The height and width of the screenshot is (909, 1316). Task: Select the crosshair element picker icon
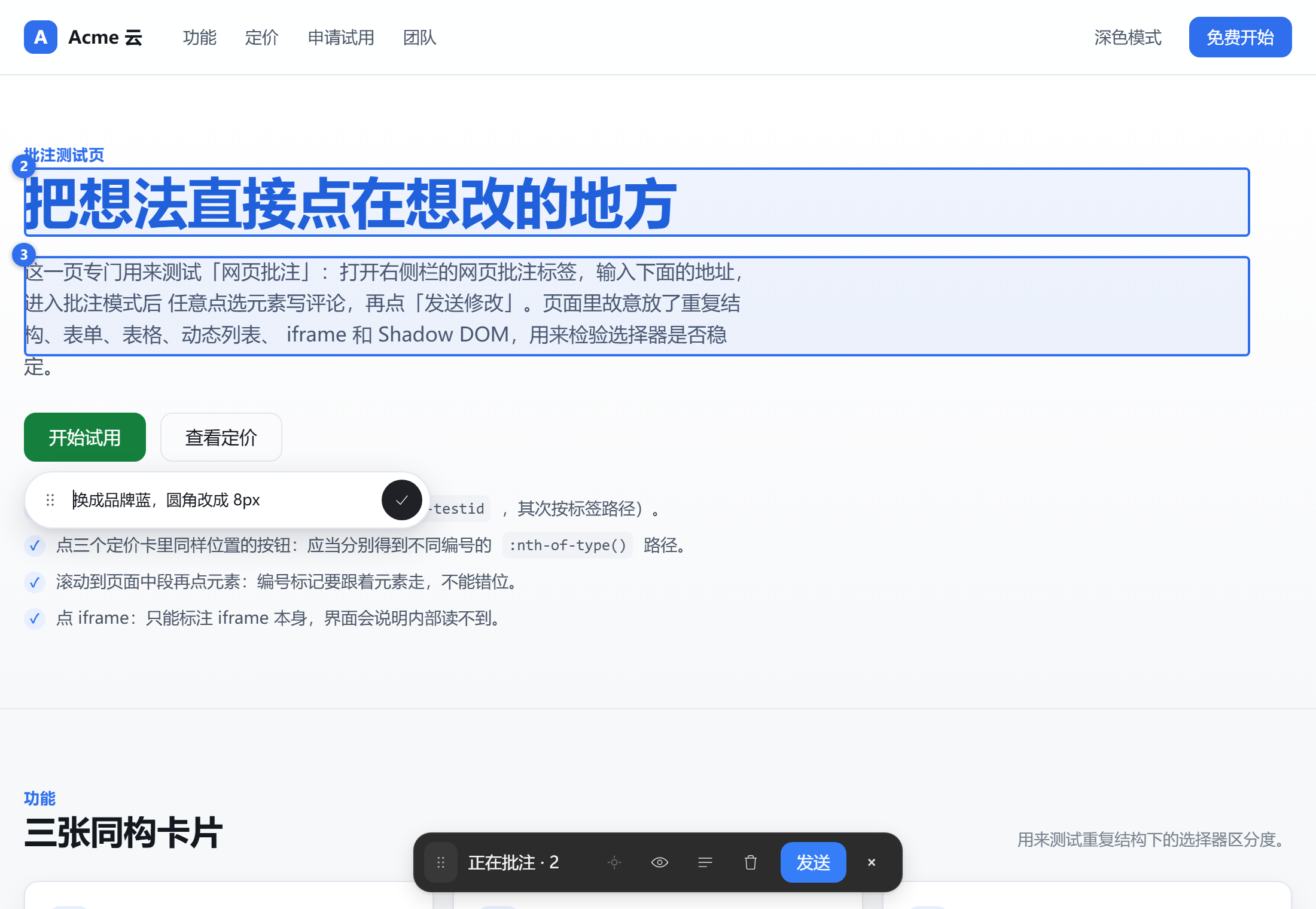pos(614,862)
